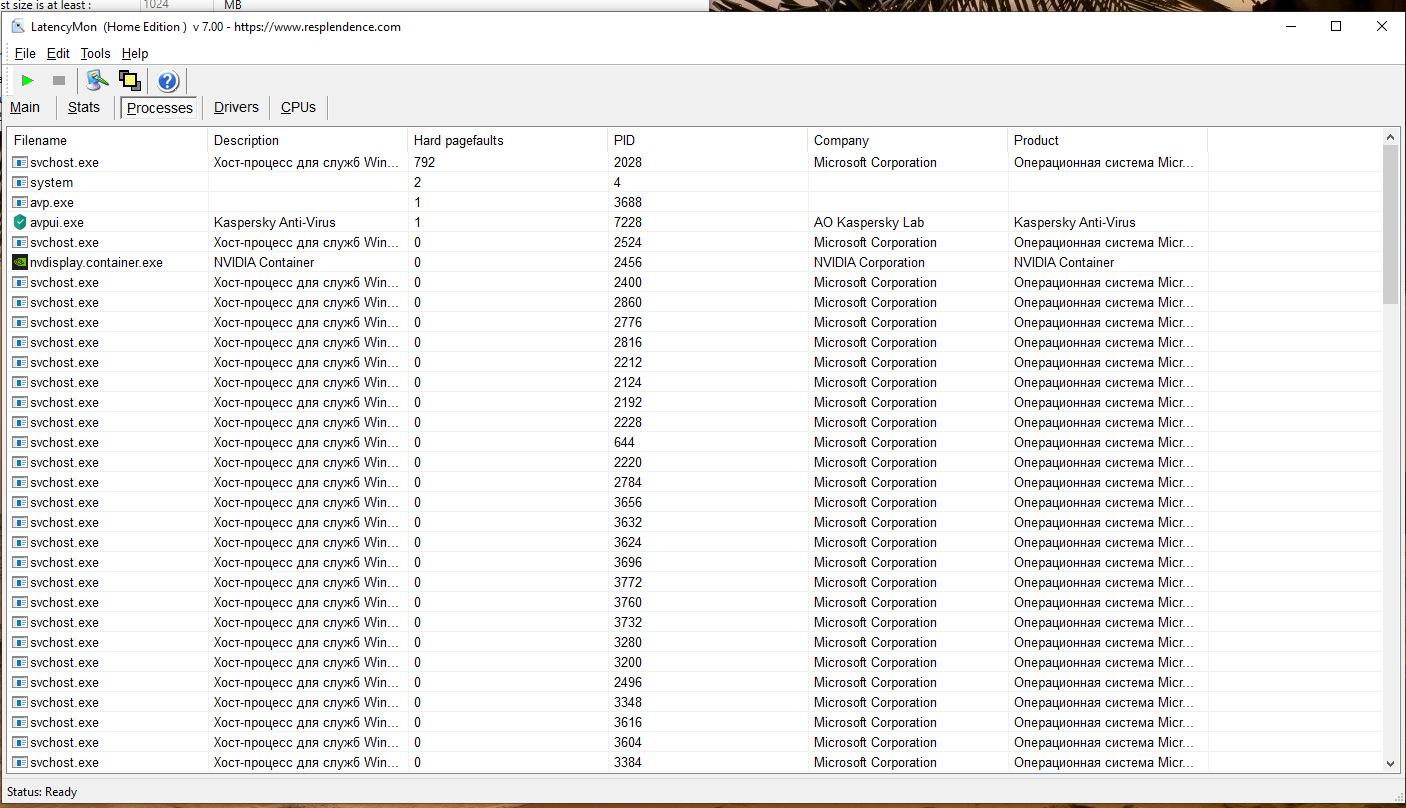Switch to the Main tab
1406x808 pixels.
pyautogui.click(x=25, y=107)
